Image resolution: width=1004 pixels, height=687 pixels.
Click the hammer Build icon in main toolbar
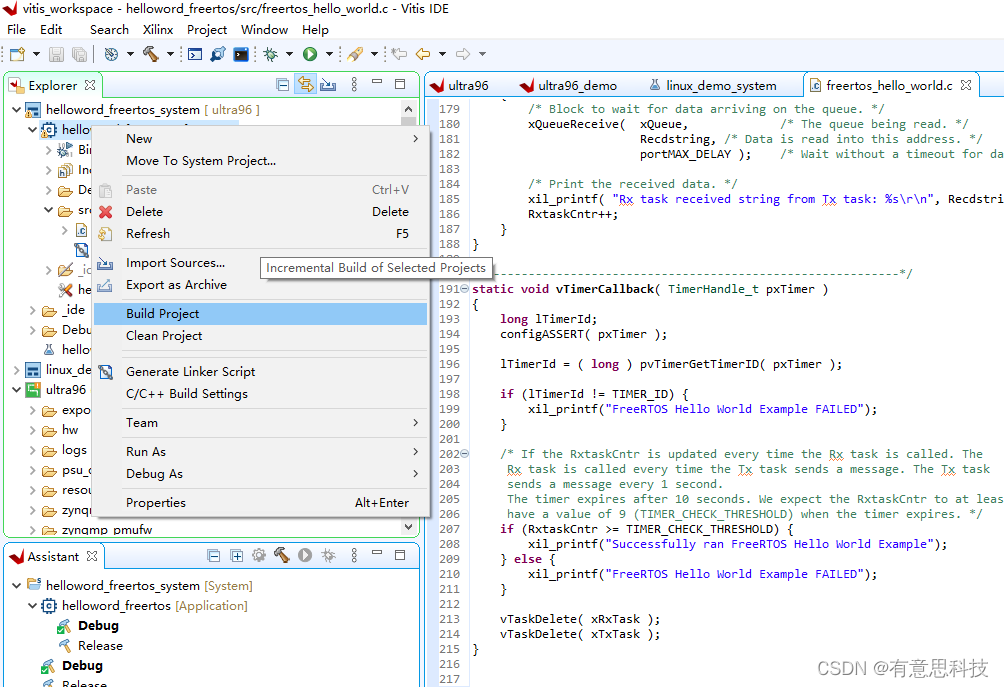click(x=151, y=54)
